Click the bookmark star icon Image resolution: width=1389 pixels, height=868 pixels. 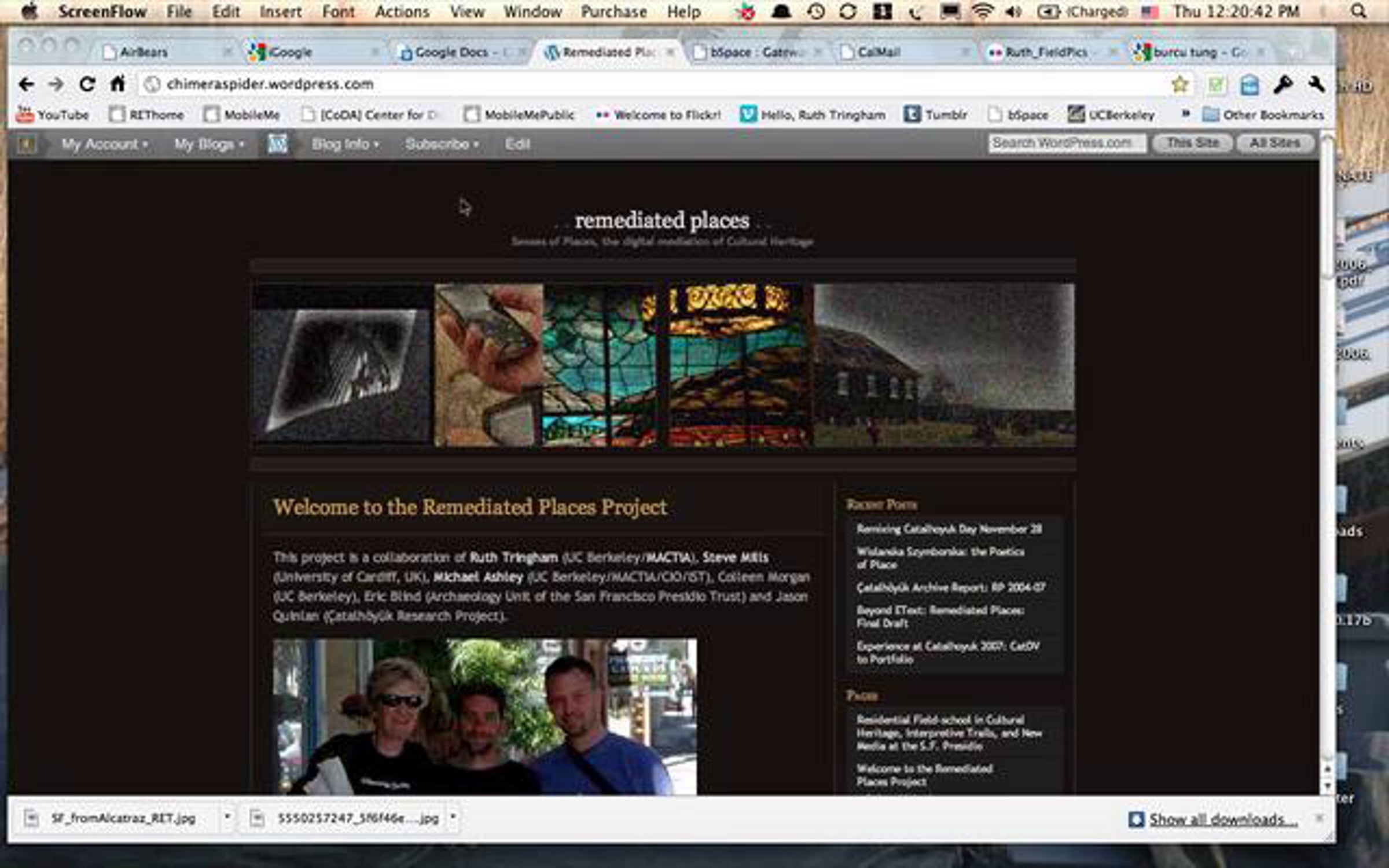[x=1179, y=85]
